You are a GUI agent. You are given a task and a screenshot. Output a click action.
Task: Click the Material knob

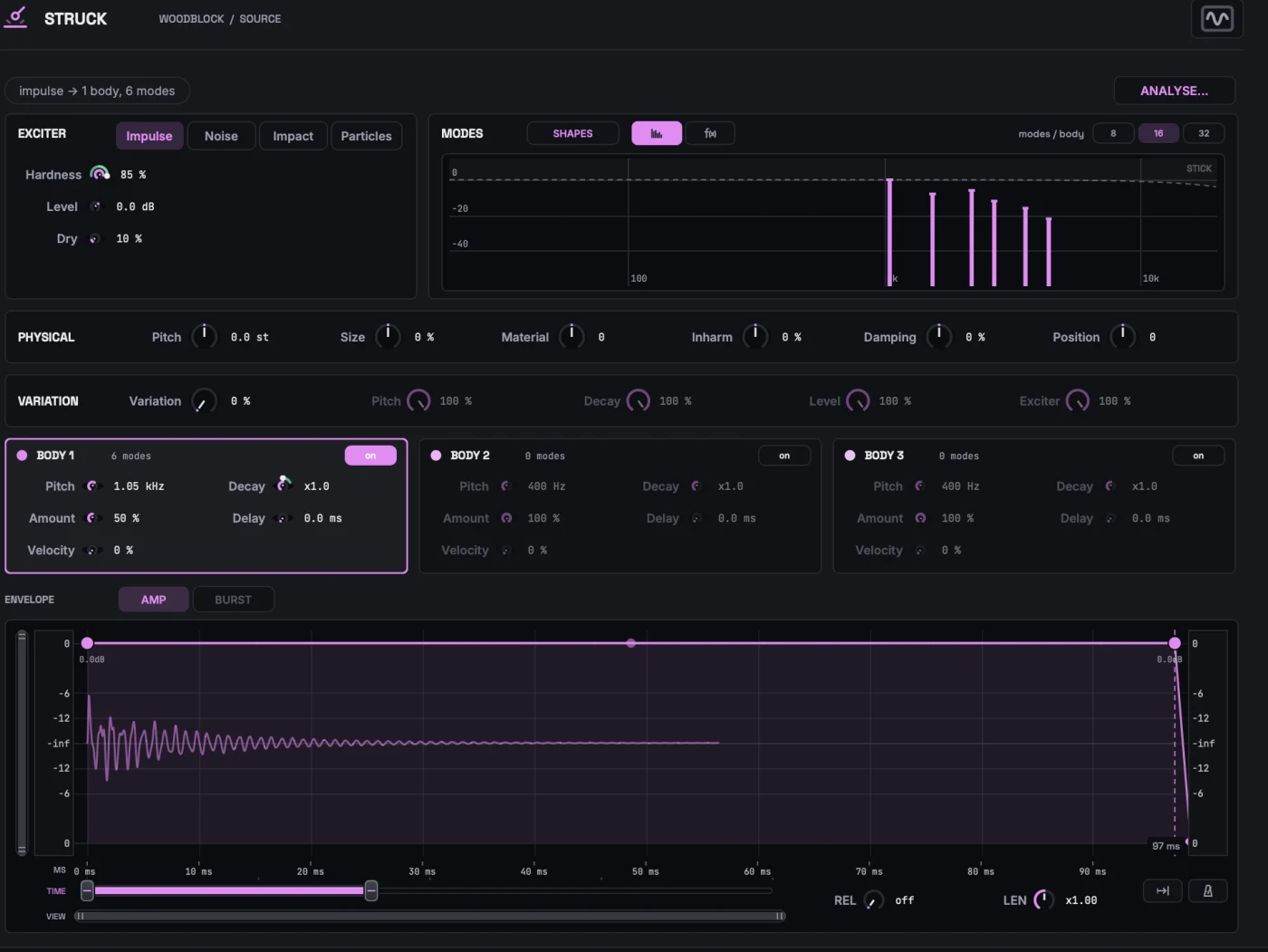point(572,336)
